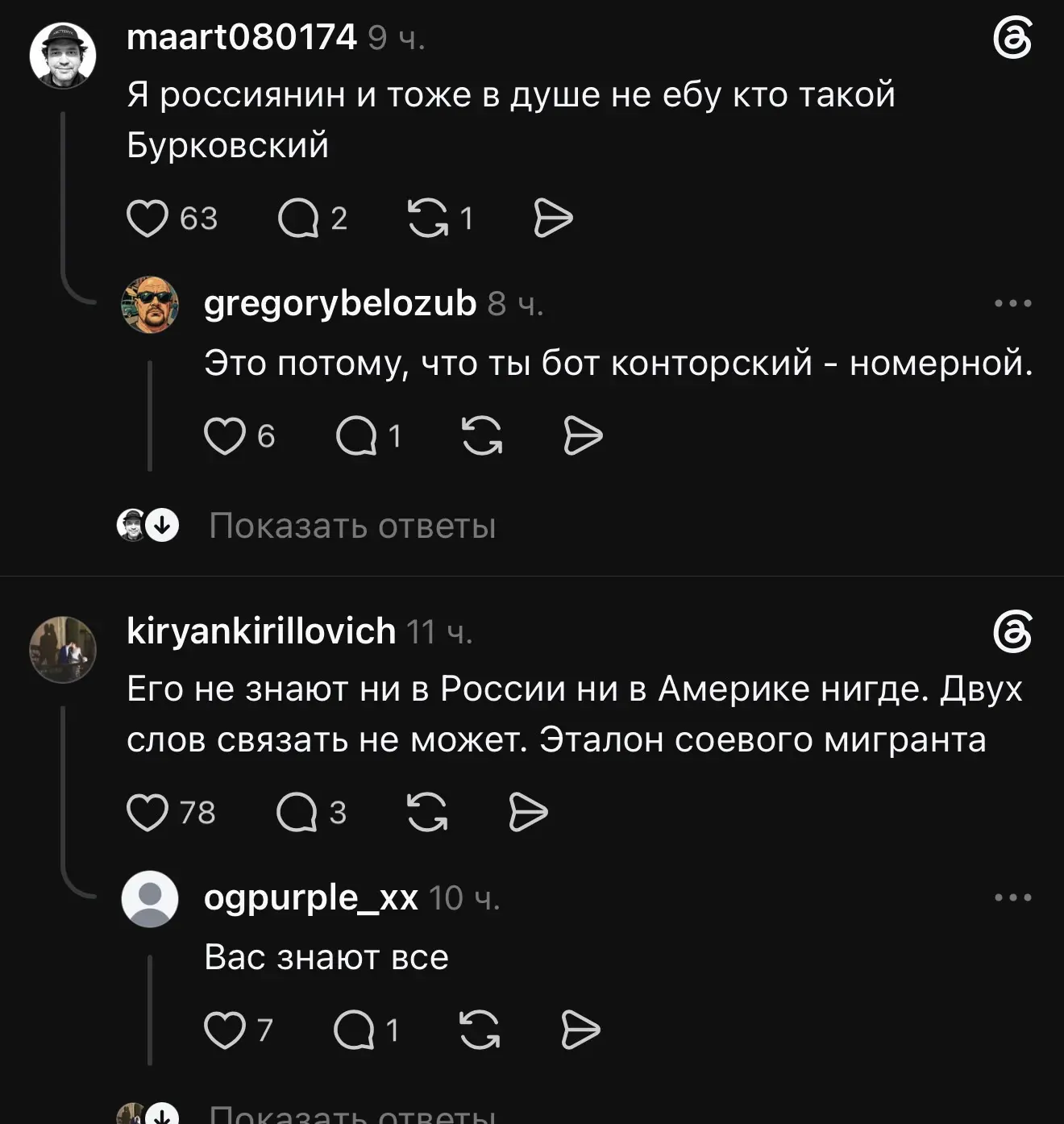Open kiryankirillovich's profile via username
1064x1124 pixels.
(x=261, y=631)
